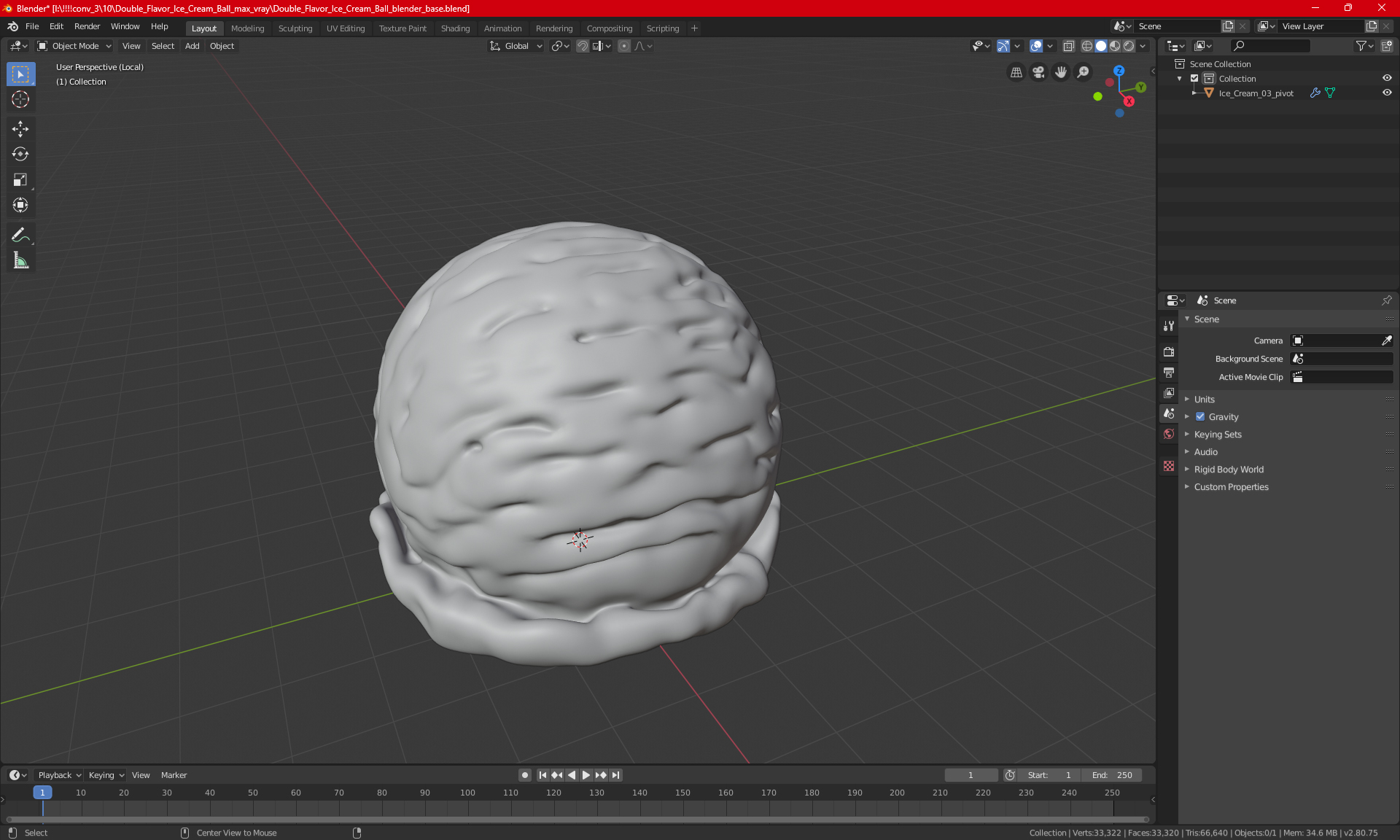Viewport: 1400px width, 840px height.
Task: Select rendered viewport shading
Action: [1129, 46]
